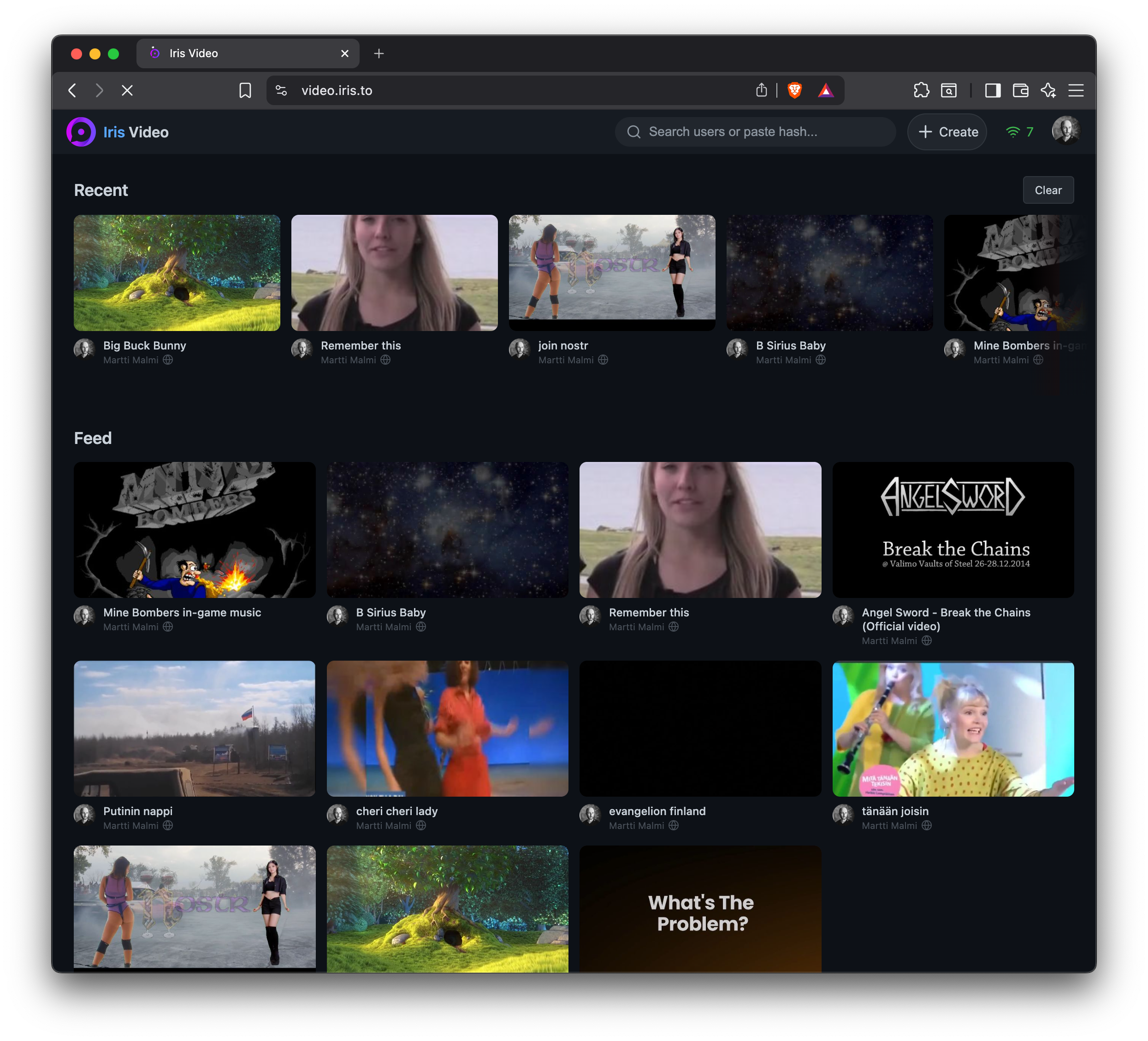Image resolution: width=1148 pixels, height=1041 pixels.
Task: Click the green wifi relay status indicator
Action: (1019, 132)
